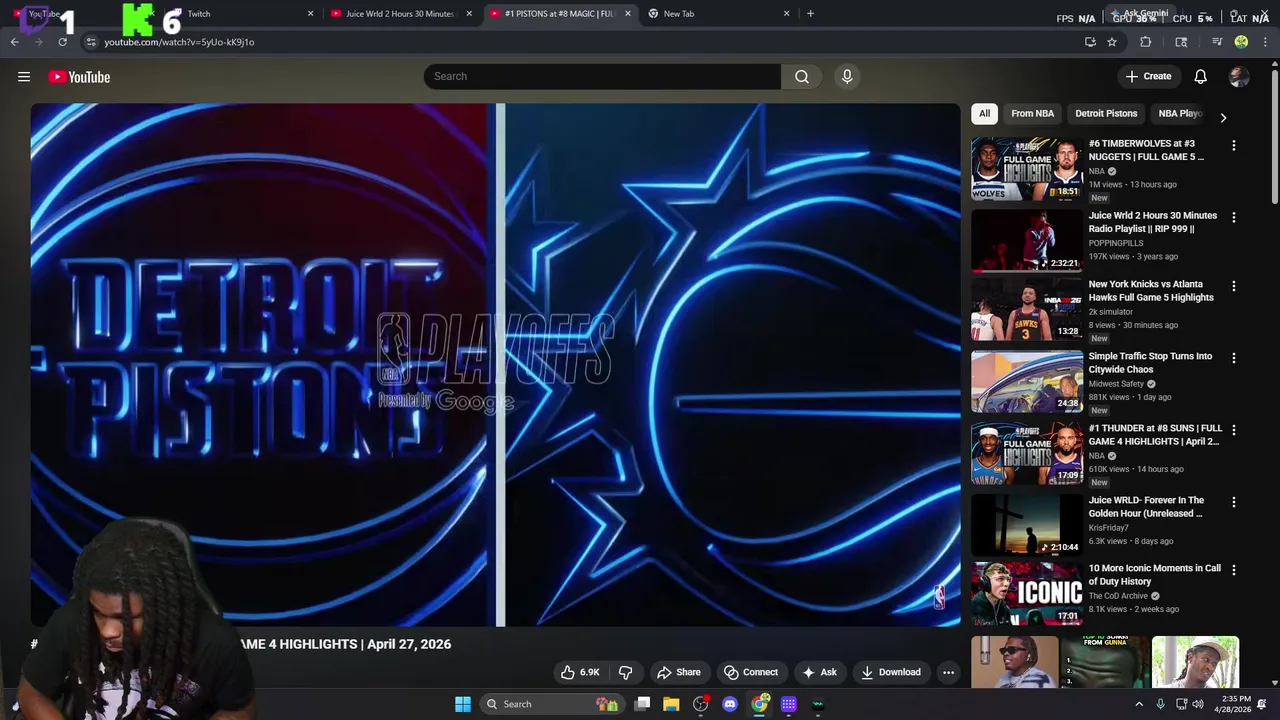
Task: Ask about this video
Action: pyautogui.click(x=819, y=672)
